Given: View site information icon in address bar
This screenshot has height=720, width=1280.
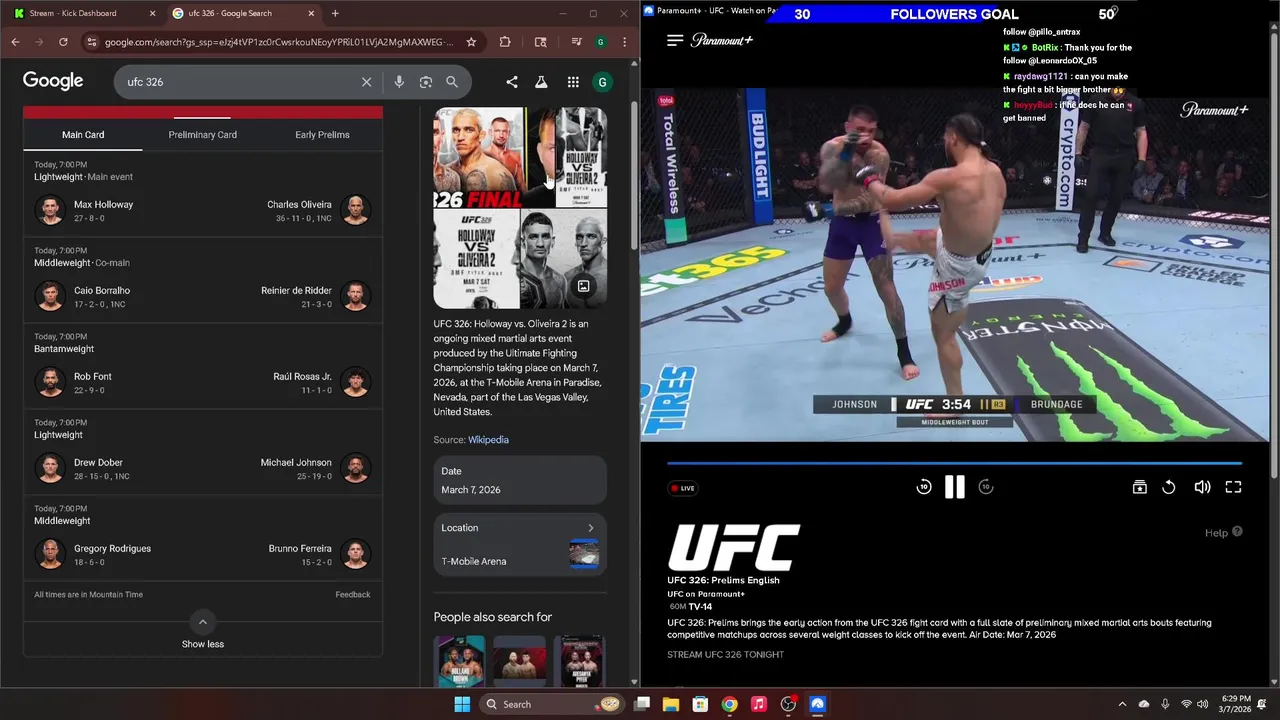Looking at the screenshot, I should tap(92, 42).
